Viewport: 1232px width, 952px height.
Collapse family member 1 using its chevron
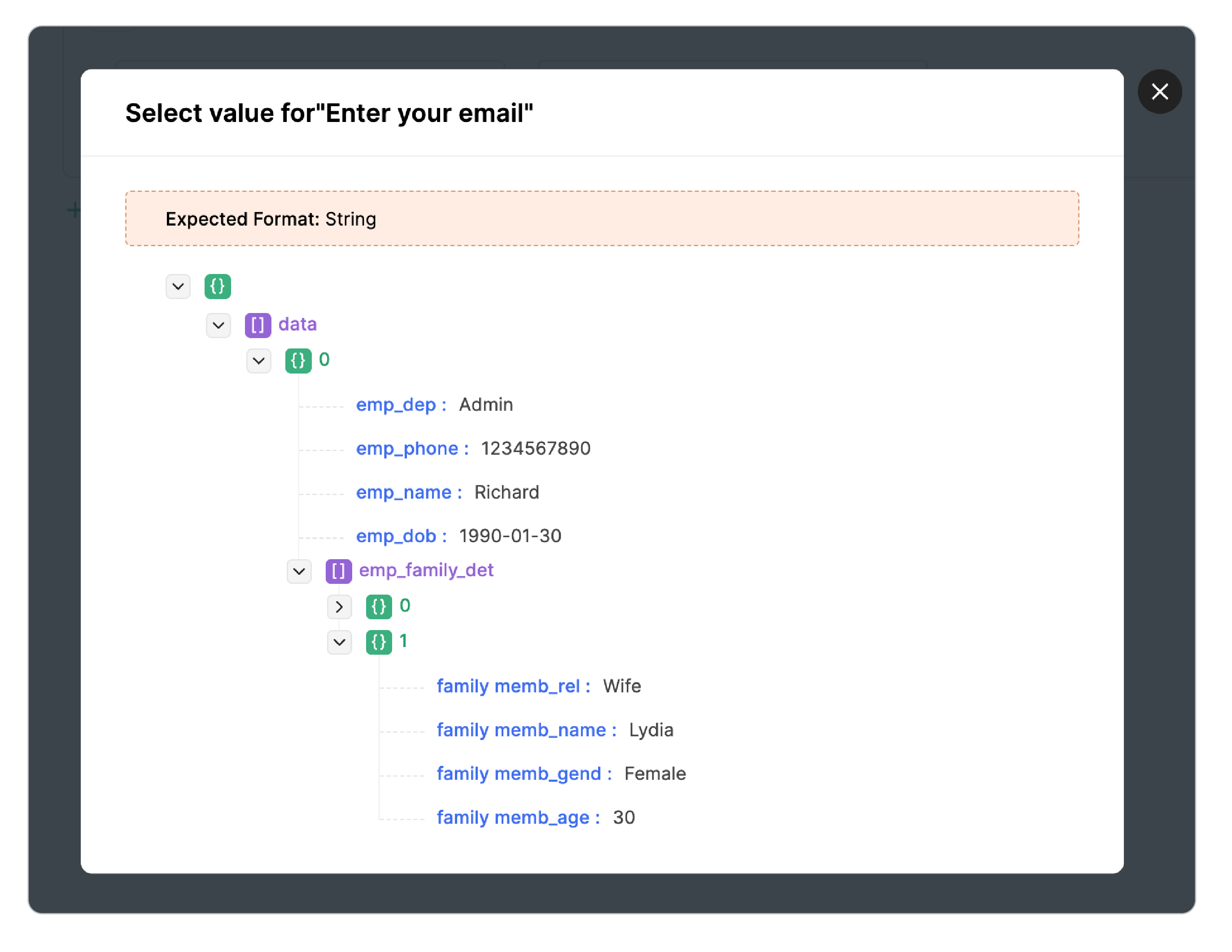339,642
